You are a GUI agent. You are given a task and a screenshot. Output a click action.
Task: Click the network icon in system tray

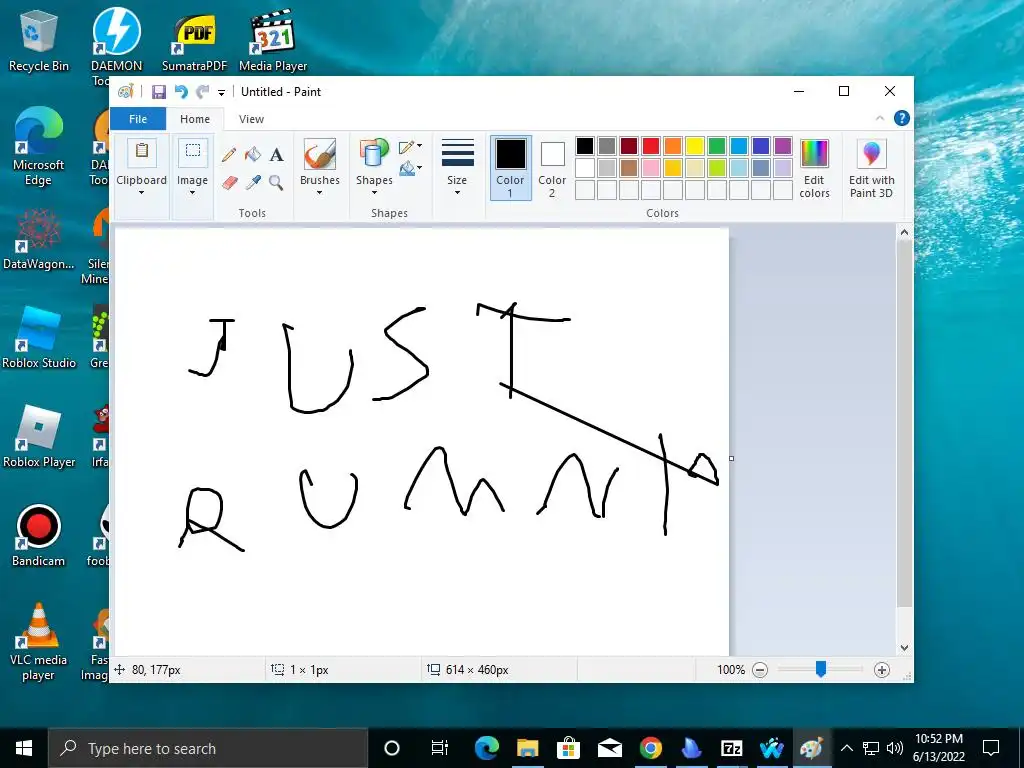871,748
